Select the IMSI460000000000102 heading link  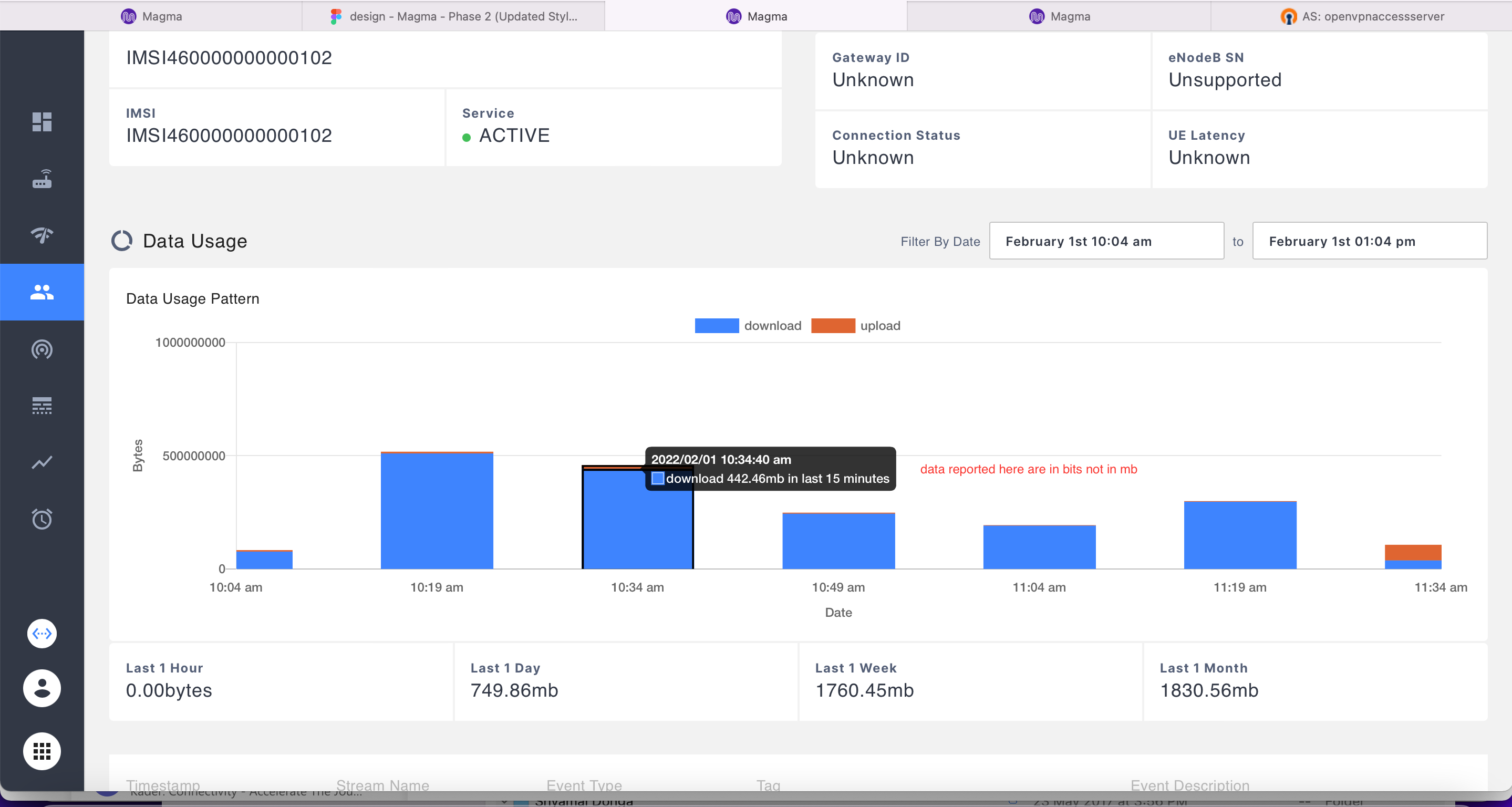click(x=229, y=57)
